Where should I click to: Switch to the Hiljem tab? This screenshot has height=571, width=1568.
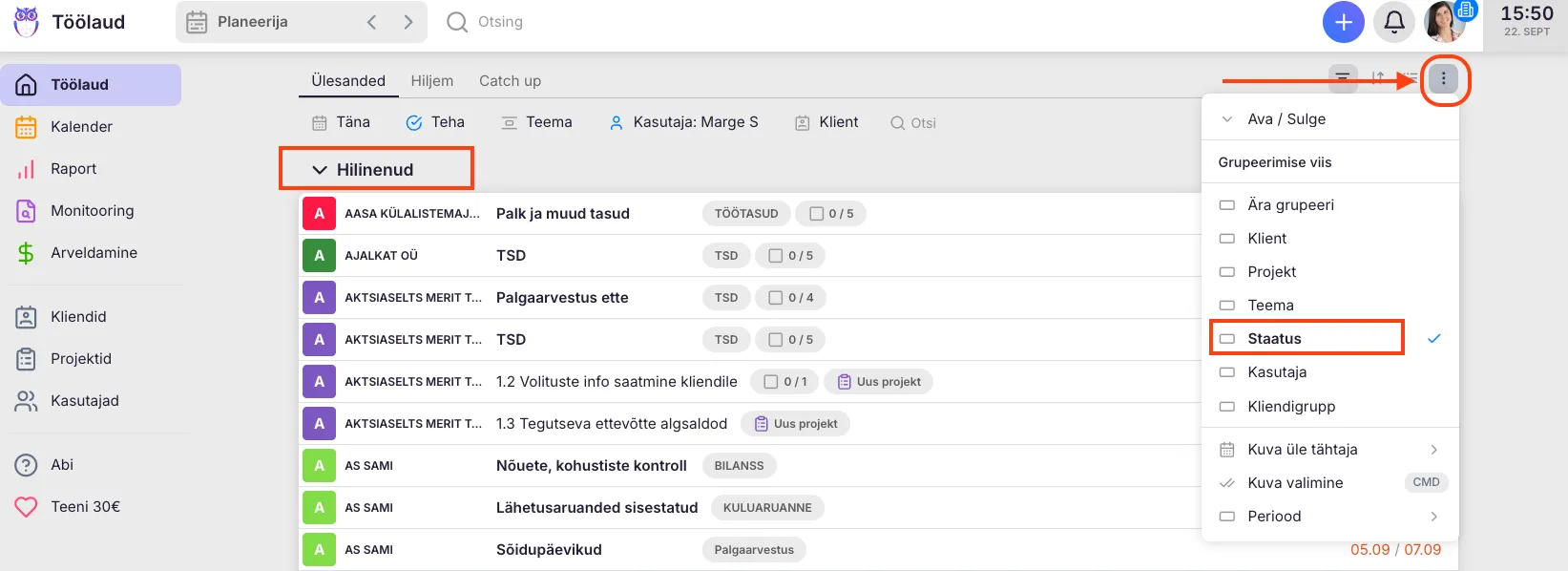(431, 81)
